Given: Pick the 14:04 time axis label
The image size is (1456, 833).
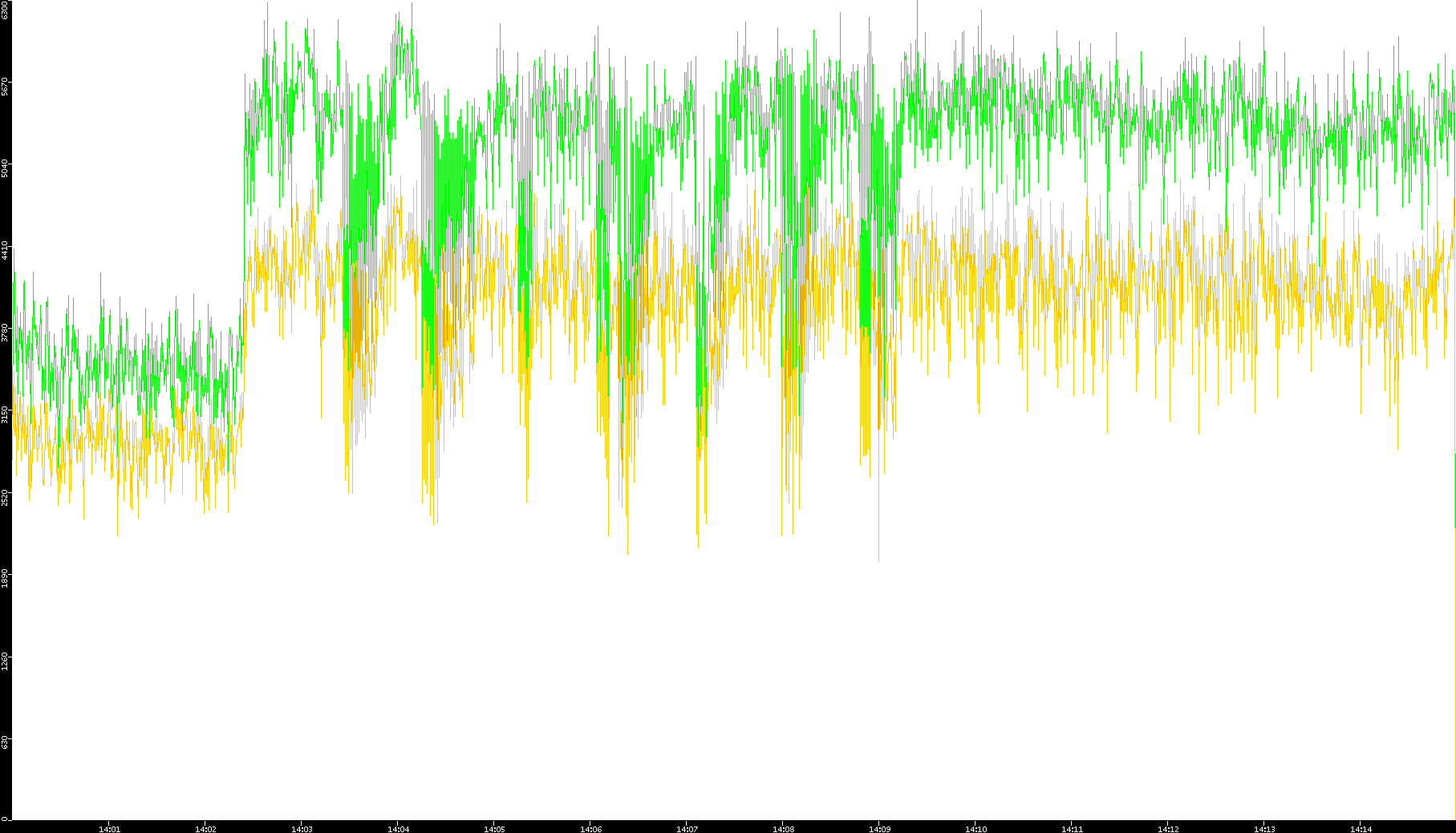Looking at the screenshot, I should pyautogui.click(x=398, y=829).
